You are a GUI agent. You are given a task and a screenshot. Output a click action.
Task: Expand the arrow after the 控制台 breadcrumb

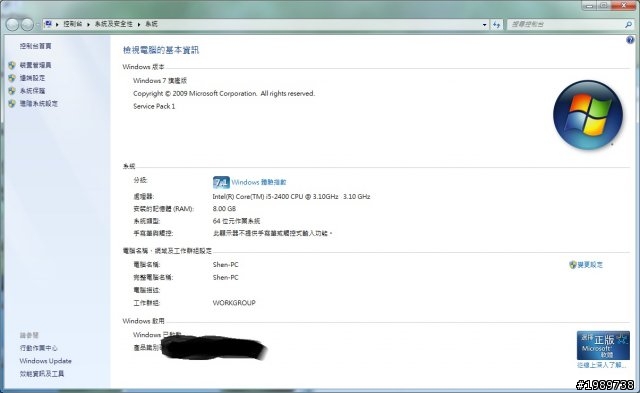pos(88,24)
